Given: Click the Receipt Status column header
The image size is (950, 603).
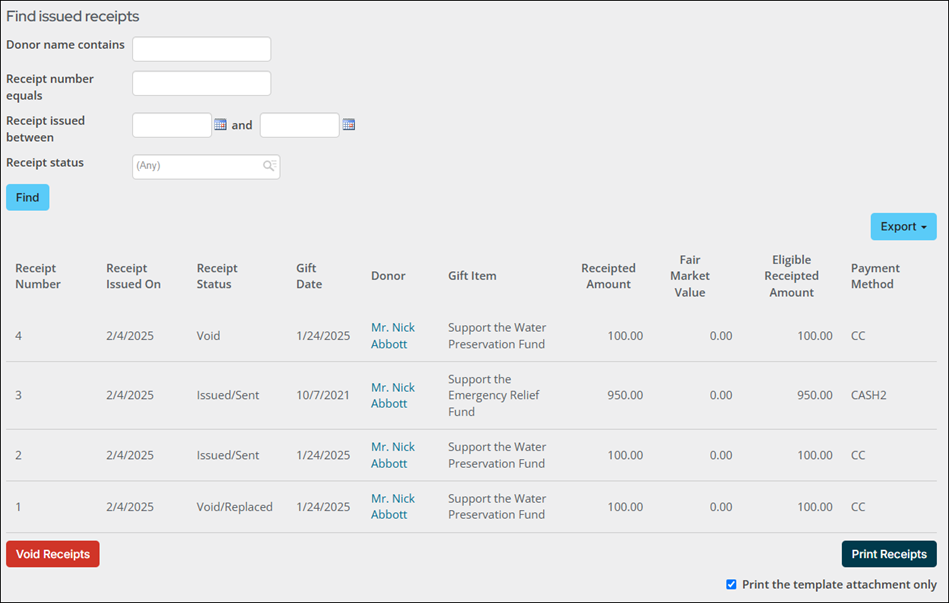Looking at the screenshot, I should coord(217,276).
